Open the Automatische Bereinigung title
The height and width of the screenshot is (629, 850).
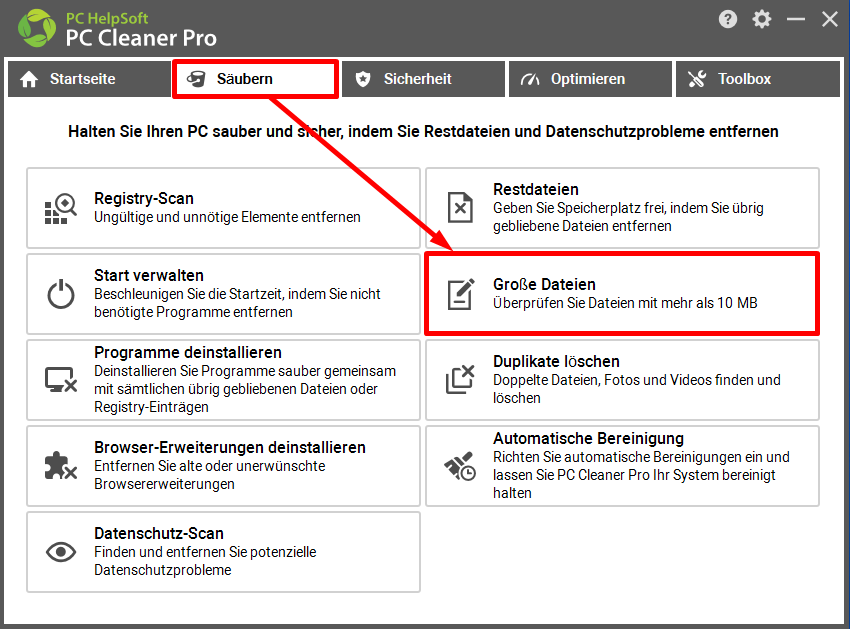click(588, 439)
